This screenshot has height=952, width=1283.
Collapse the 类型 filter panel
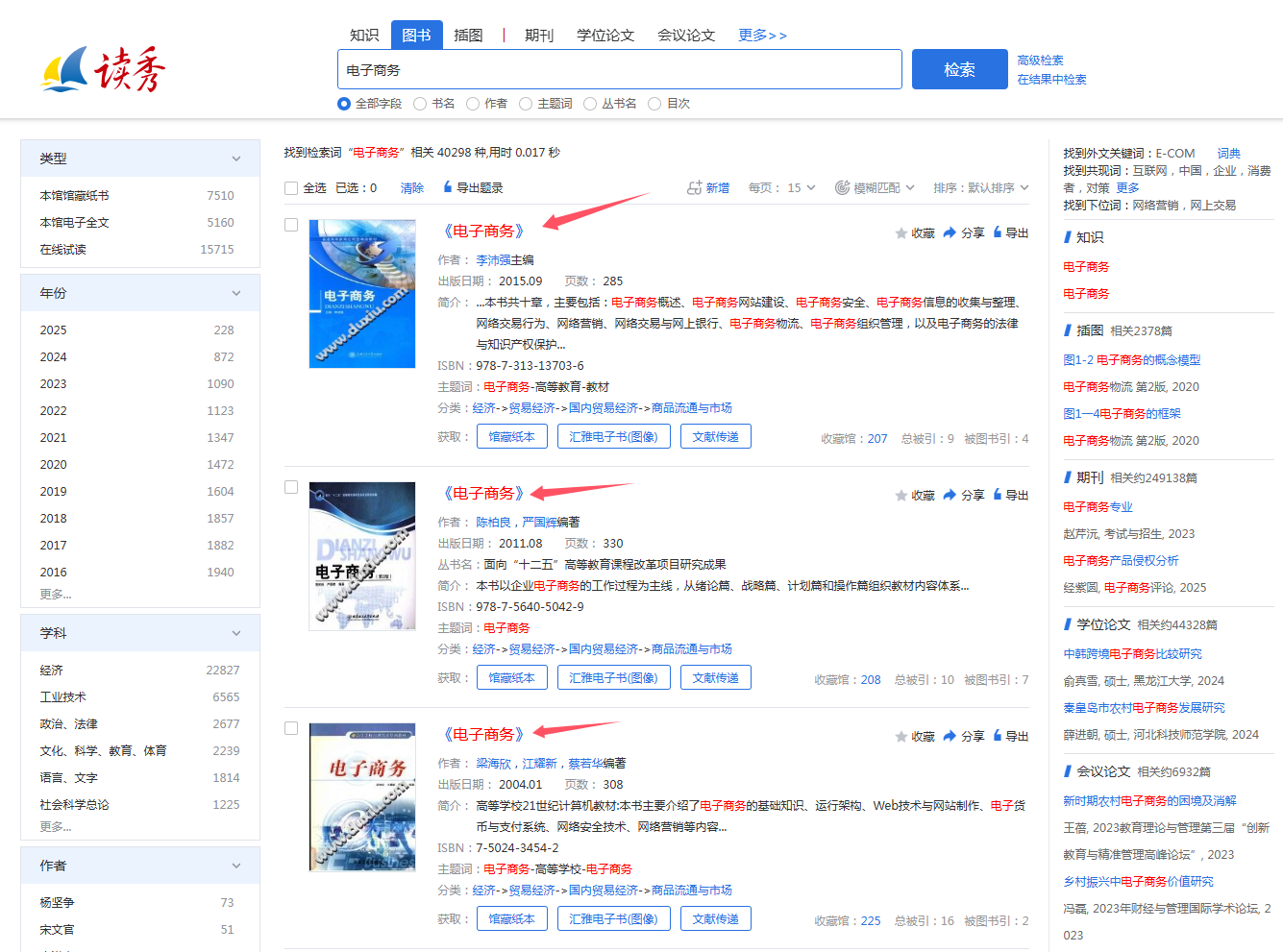236,159
